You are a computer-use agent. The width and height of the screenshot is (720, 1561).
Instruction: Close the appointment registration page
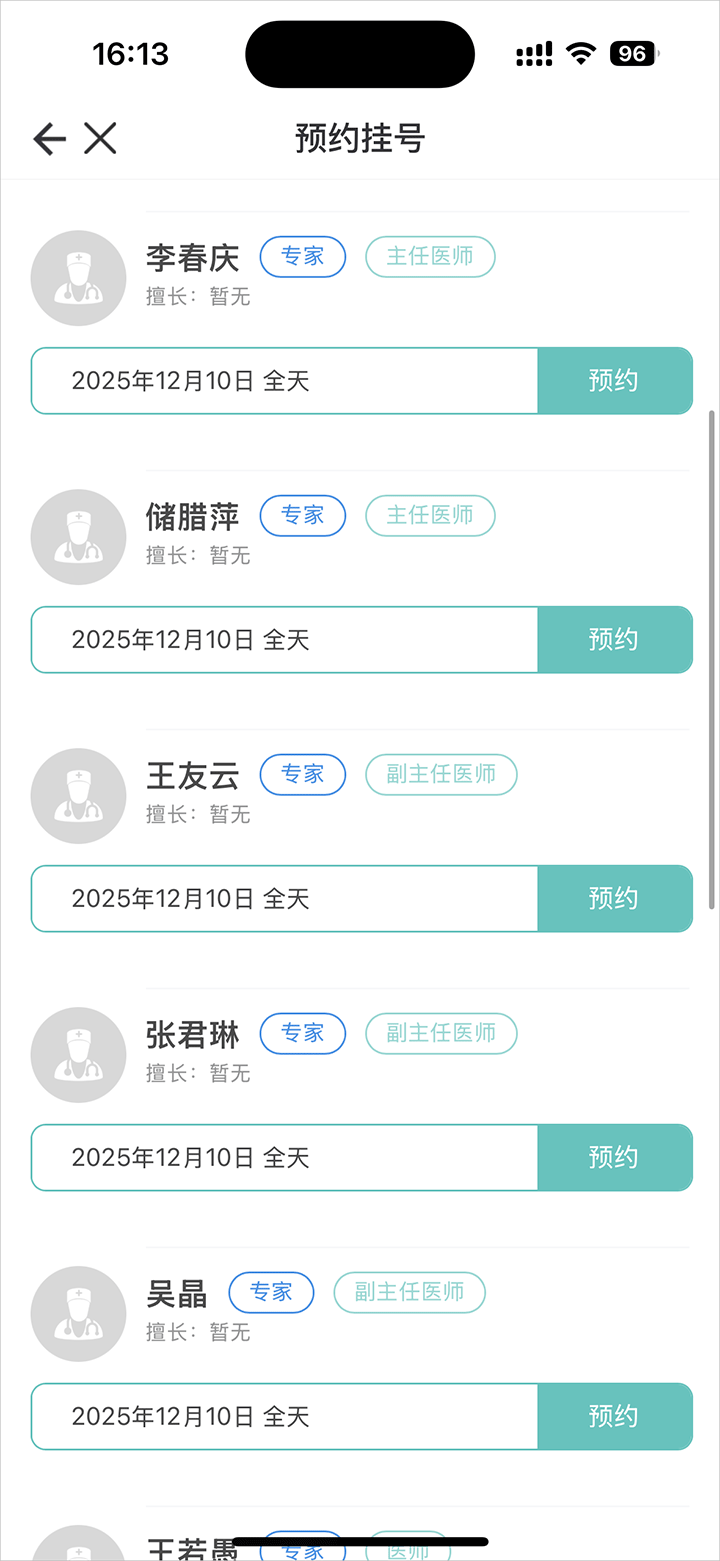tap(100, 139)
